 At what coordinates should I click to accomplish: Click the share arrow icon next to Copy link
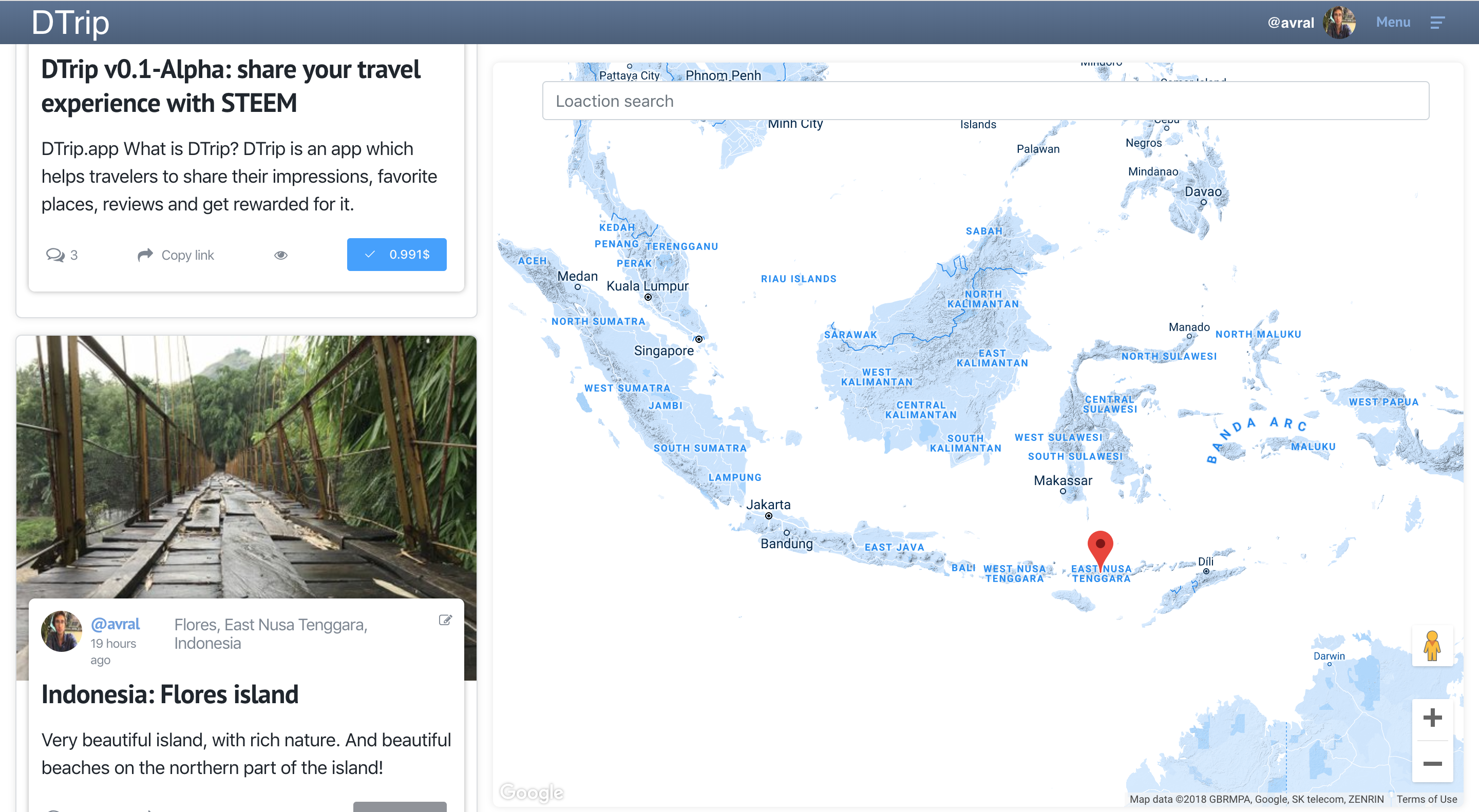point(145,254)
